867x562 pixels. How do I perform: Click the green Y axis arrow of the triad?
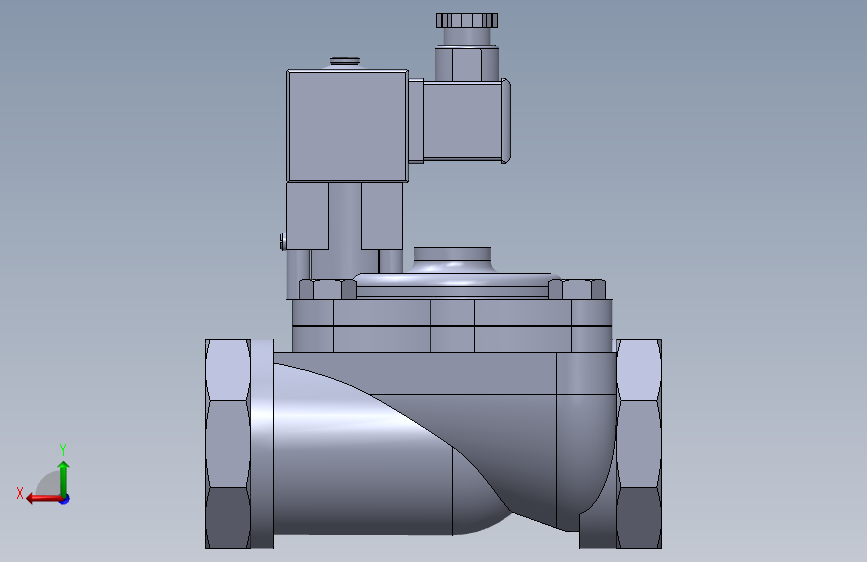(x=64, y=478)
